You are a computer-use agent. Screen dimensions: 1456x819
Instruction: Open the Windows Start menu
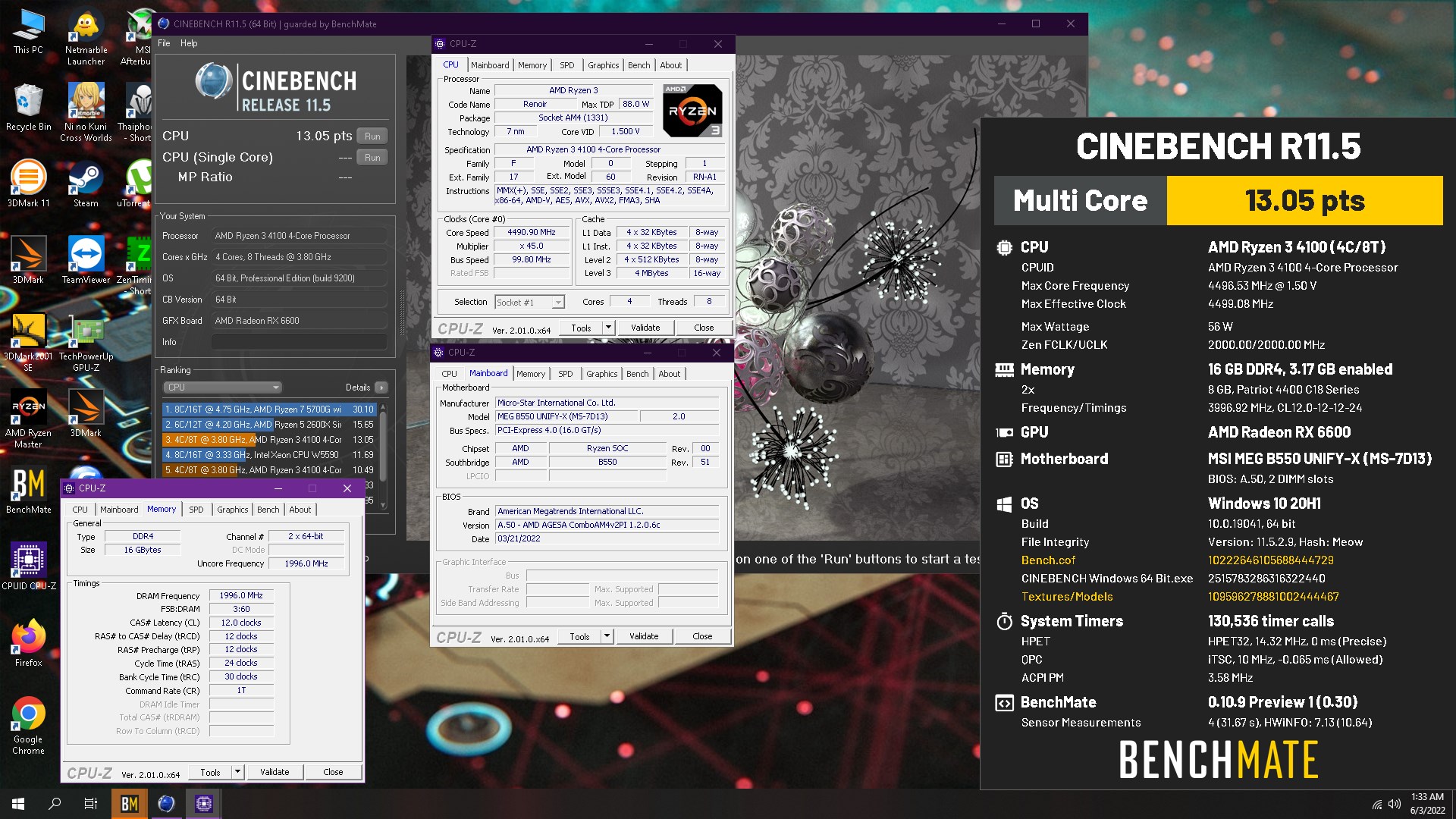coord(18,804)
